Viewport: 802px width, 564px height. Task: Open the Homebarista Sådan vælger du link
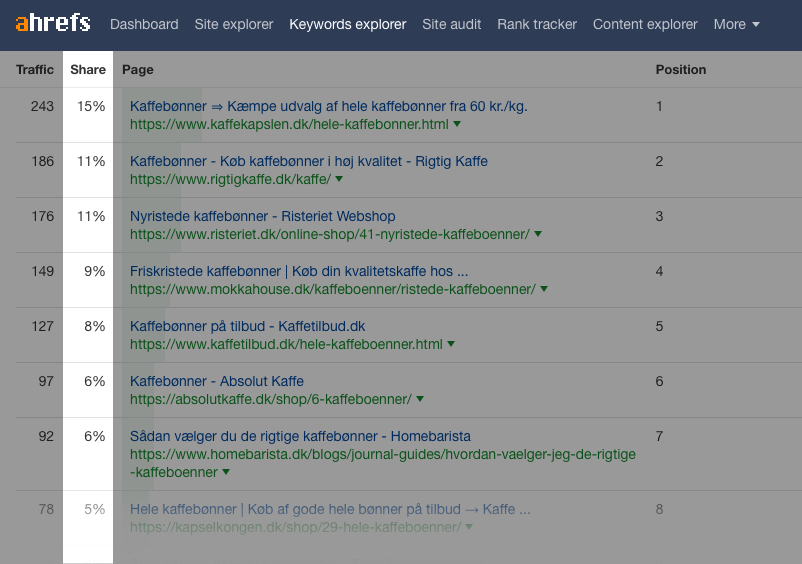(x=300, y=436)
